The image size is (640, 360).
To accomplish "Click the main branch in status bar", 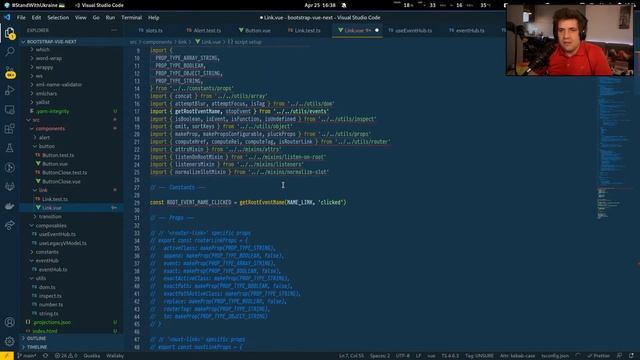I will pos(27,356).
